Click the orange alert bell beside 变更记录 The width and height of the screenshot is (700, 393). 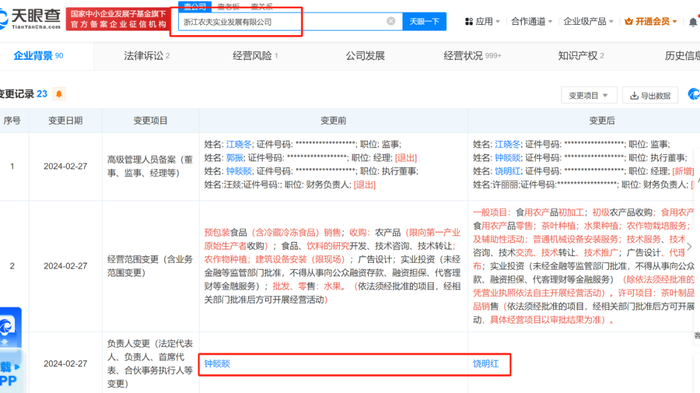[59, 94]
